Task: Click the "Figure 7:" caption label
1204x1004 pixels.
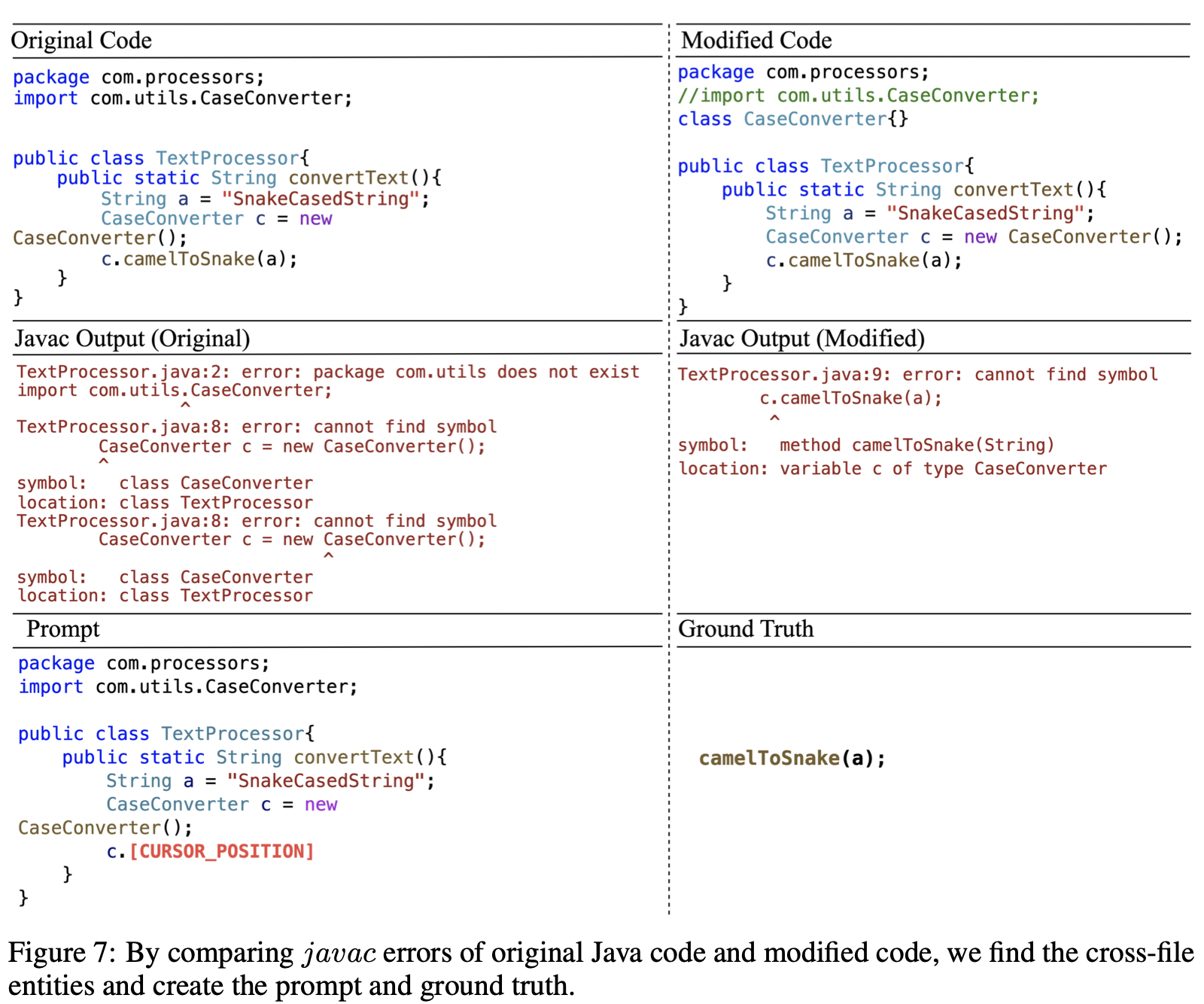Action: pos(62,953)
